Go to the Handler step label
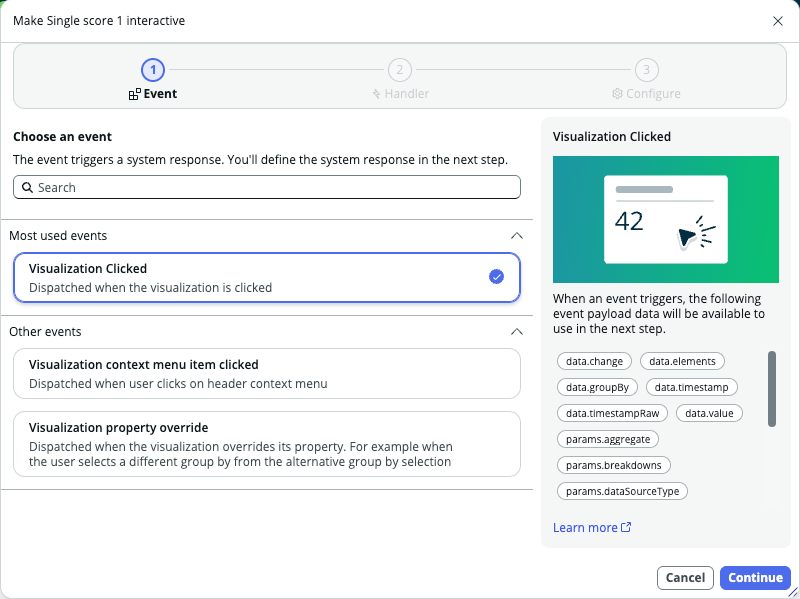This screenshot has height=599, width=800. click(407, 94)
